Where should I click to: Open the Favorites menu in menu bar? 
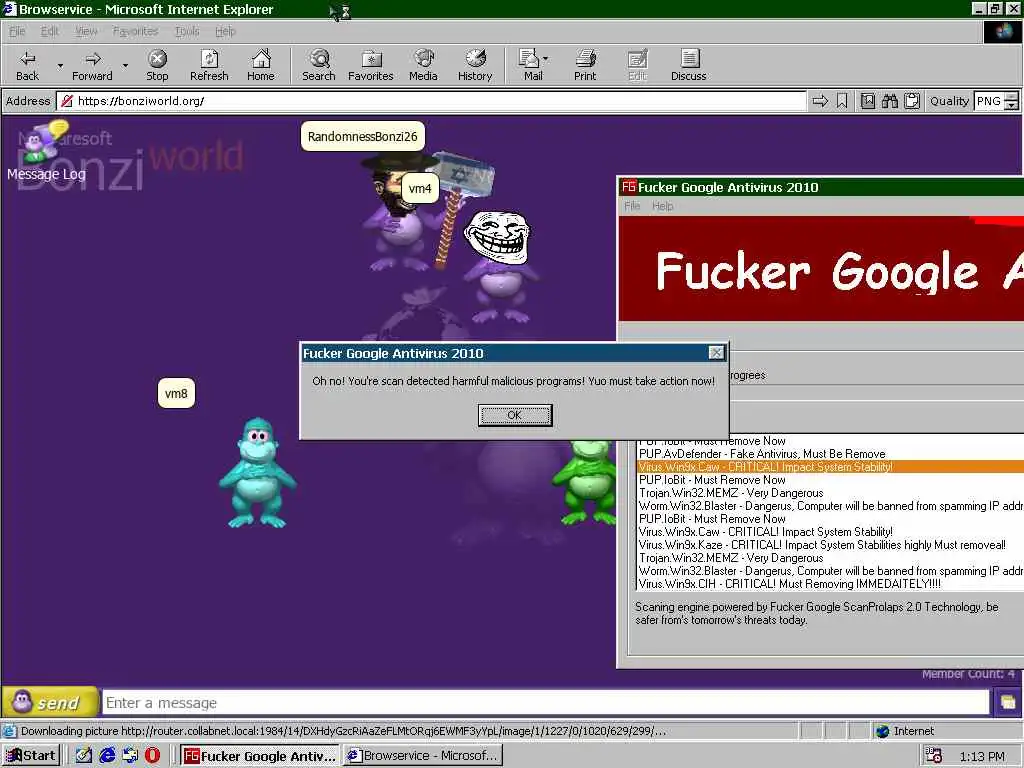click(x=135, y=31)
